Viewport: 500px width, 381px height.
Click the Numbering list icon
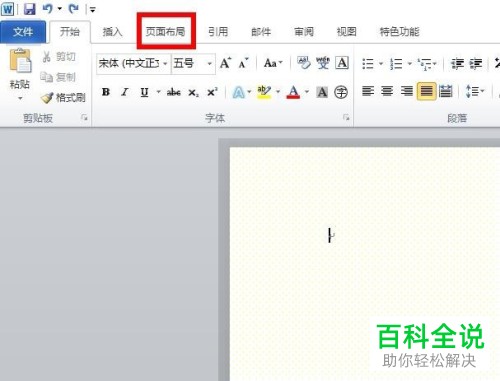click(x=397, y=63)
